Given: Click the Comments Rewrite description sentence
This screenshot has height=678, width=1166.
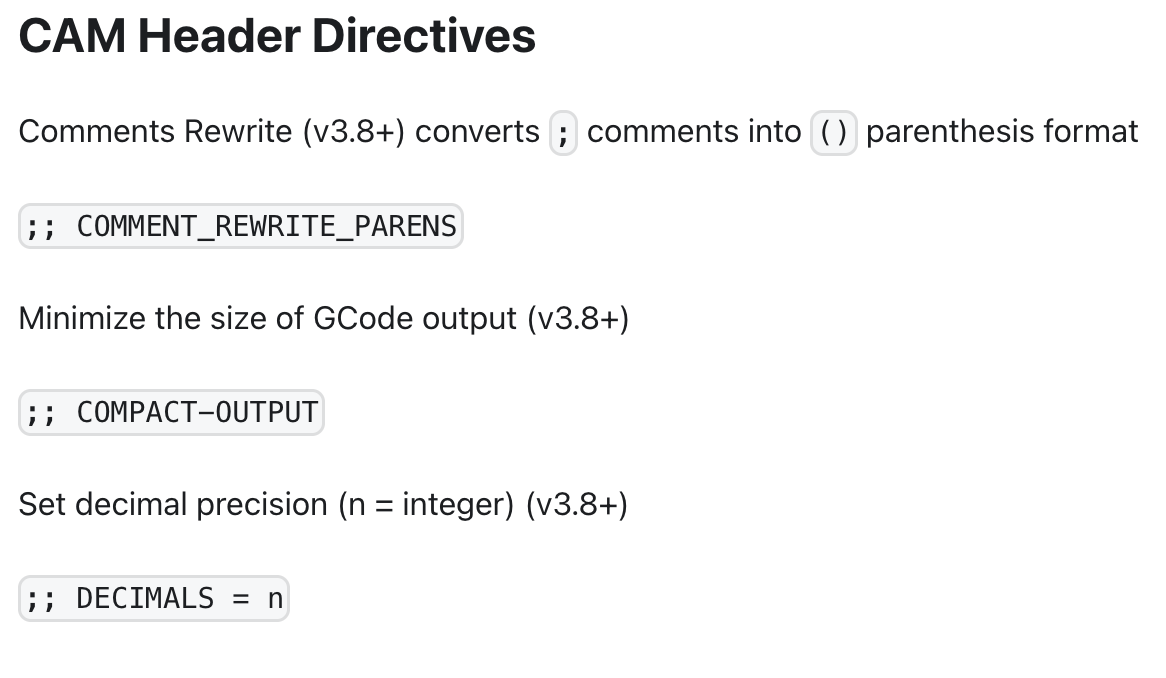Looking at the screenshot, I should (579, 132).
